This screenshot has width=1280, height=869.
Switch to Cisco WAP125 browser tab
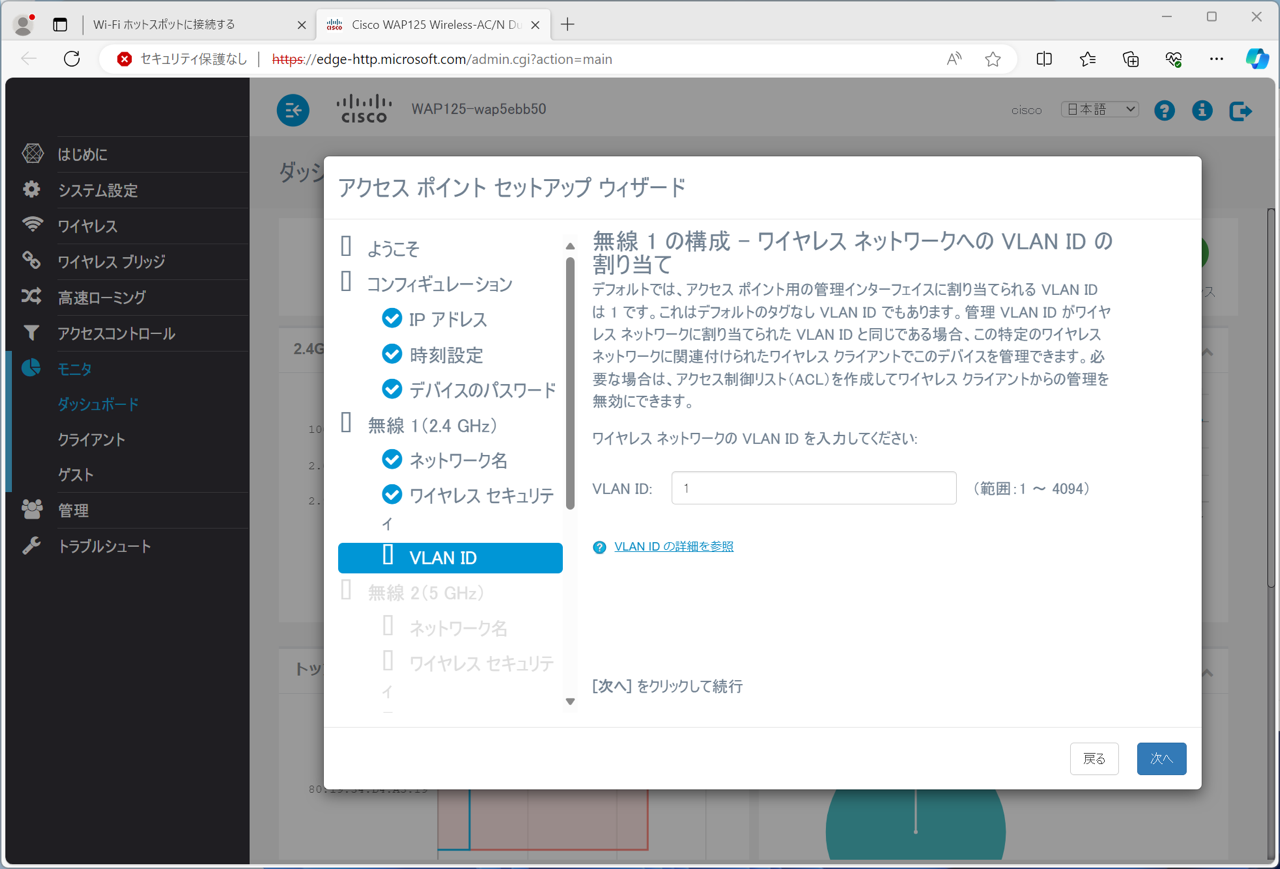click(432, 25)
